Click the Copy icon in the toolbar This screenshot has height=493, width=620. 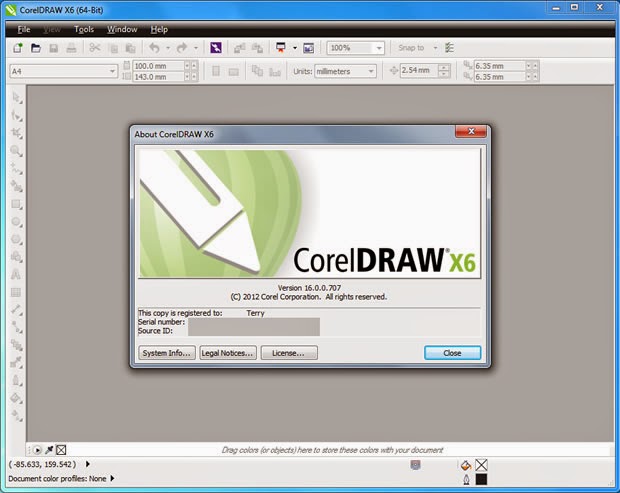click(x=113, y=48)
